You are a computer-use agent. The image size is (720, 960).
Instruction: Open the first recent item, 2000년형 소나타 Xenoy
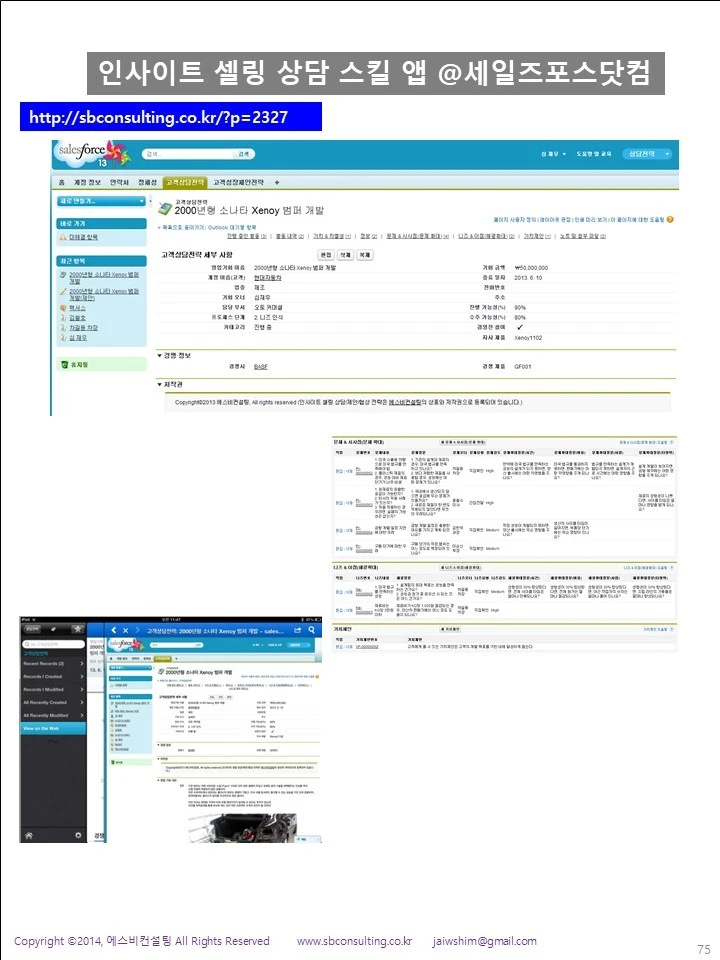[x=103, y=278]
